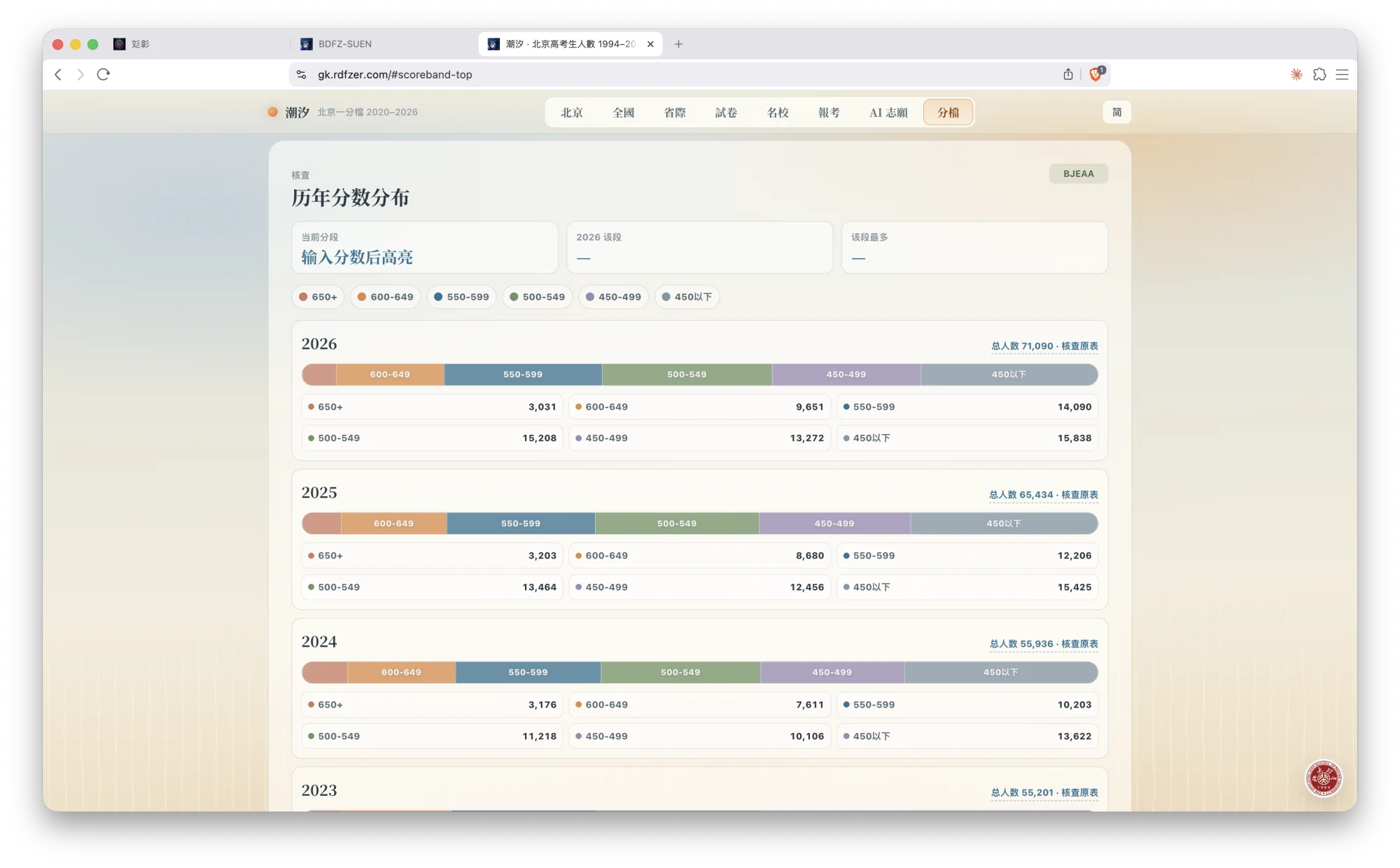The width and height of the screenshot is (1400, 868).
Task: Switch to simplified Chinese with 简 button
Action: click(1117, 112)
